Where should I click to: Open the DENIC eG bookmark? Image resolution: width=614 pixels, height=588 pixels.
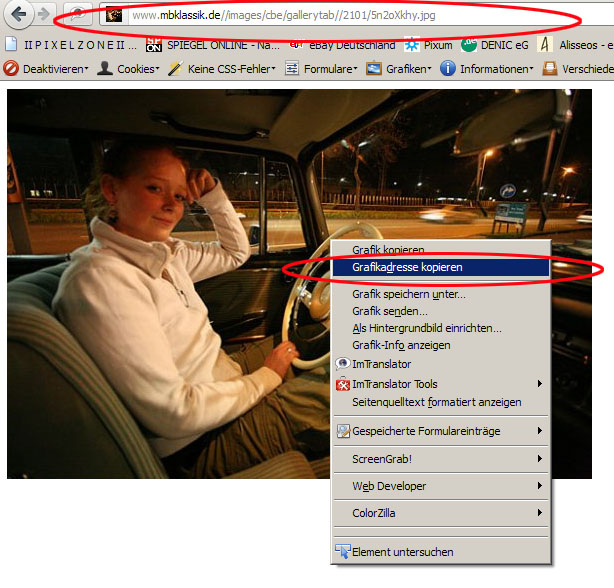tap(495, 45)
